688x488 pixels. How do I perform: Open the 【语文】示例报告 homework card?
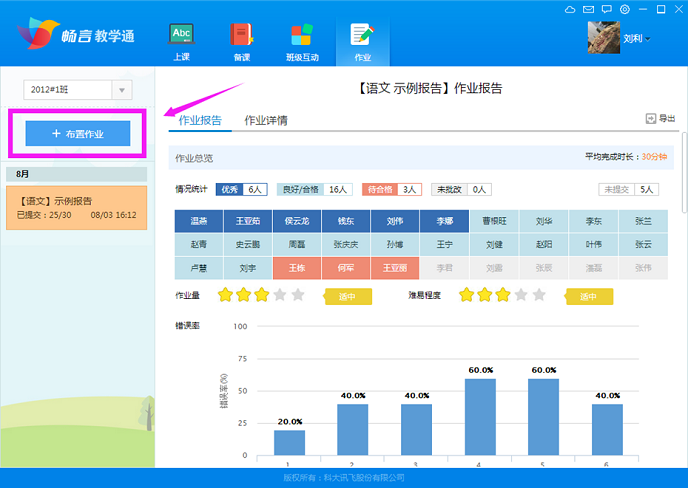(77, 207)
